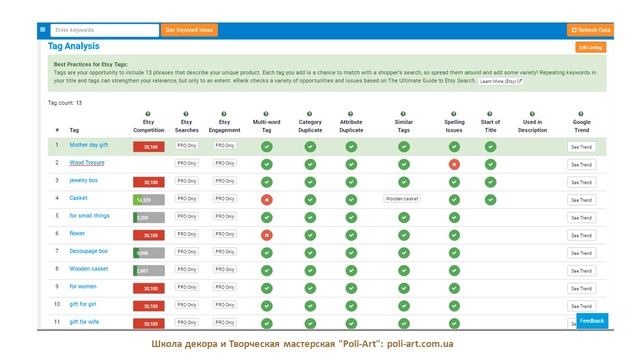
Task: Click green Similar Tags check for flower
Action: (x=404, y=235)
